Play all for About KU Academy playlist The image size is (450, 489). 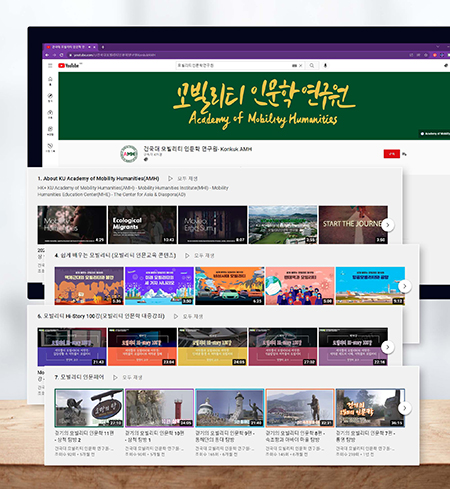(x=183, y=178)
